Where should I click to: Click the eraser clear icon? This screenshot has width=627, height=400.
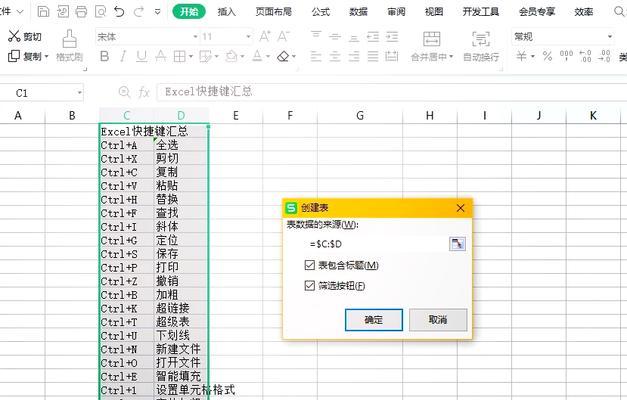point(283,56)
